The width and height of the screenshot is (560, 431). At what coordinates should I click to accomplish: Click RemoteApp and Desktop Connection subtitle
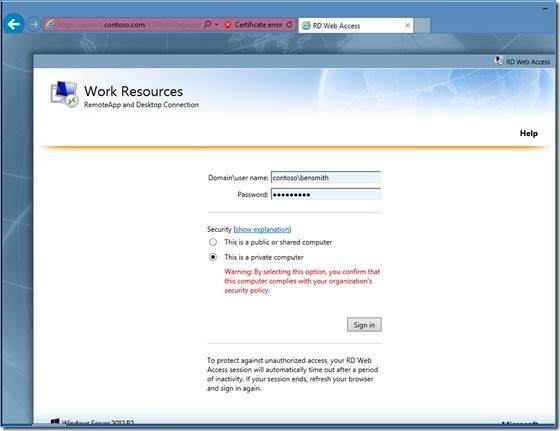tap(141, 105)
